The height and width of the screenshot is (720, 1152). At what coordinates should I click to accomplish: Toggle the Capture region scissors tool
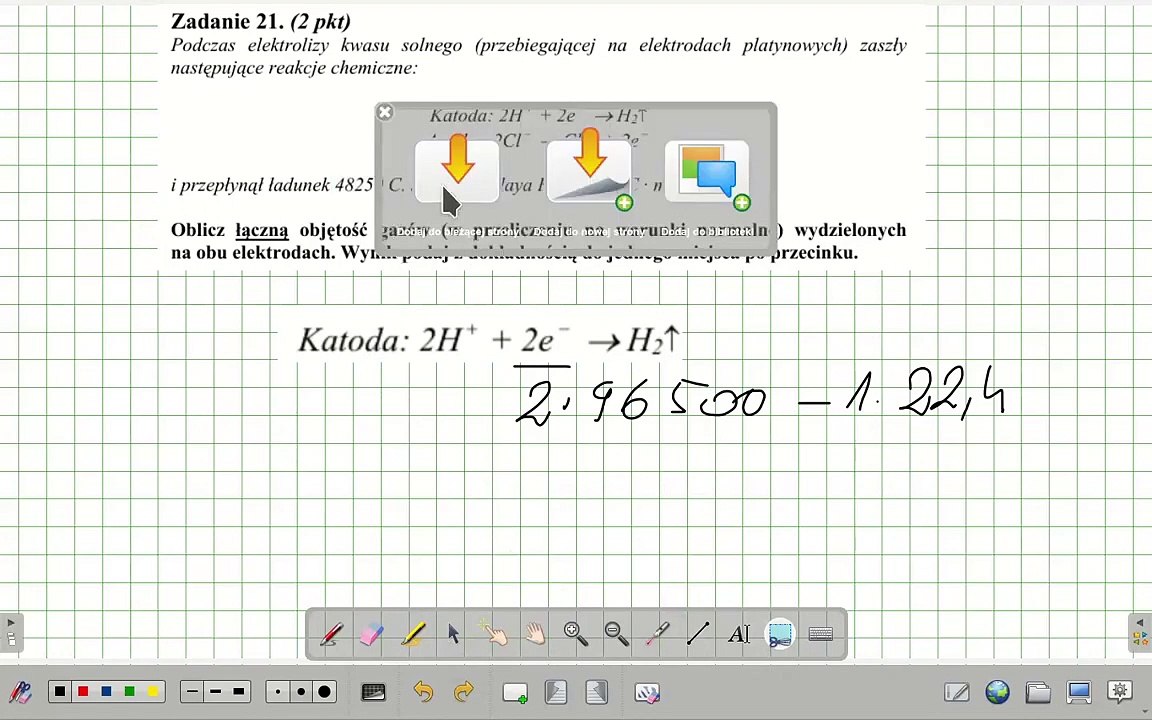coord(780,633)
